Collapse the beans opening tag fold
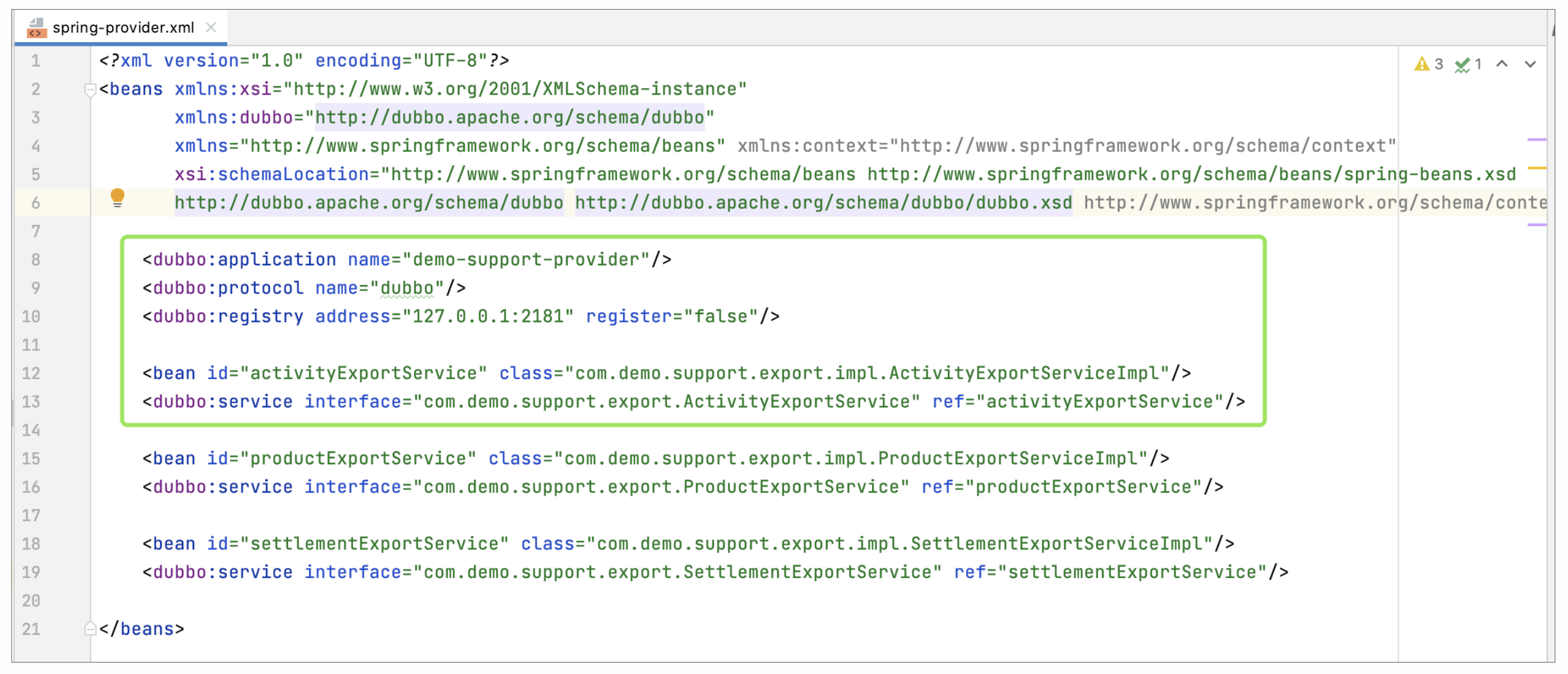The width and height of the screenshot is (1568, 674). 90,90
